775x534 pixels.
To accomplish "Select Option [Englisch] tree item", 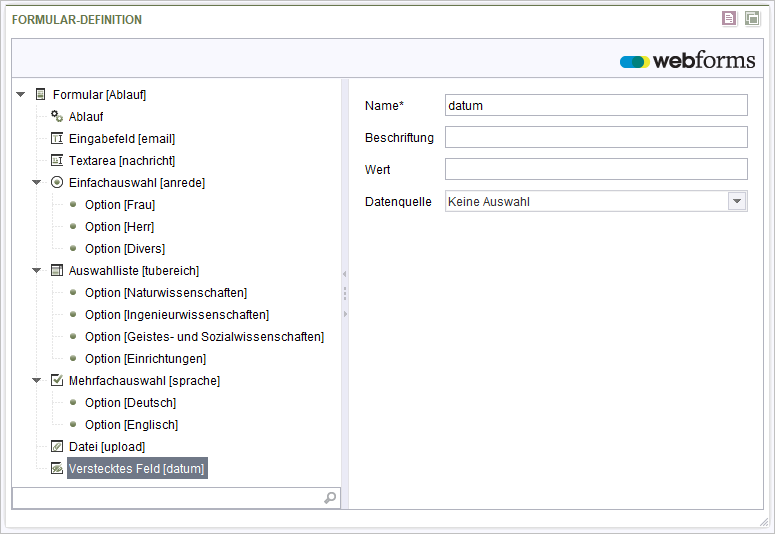I will (x=131, y=425).
